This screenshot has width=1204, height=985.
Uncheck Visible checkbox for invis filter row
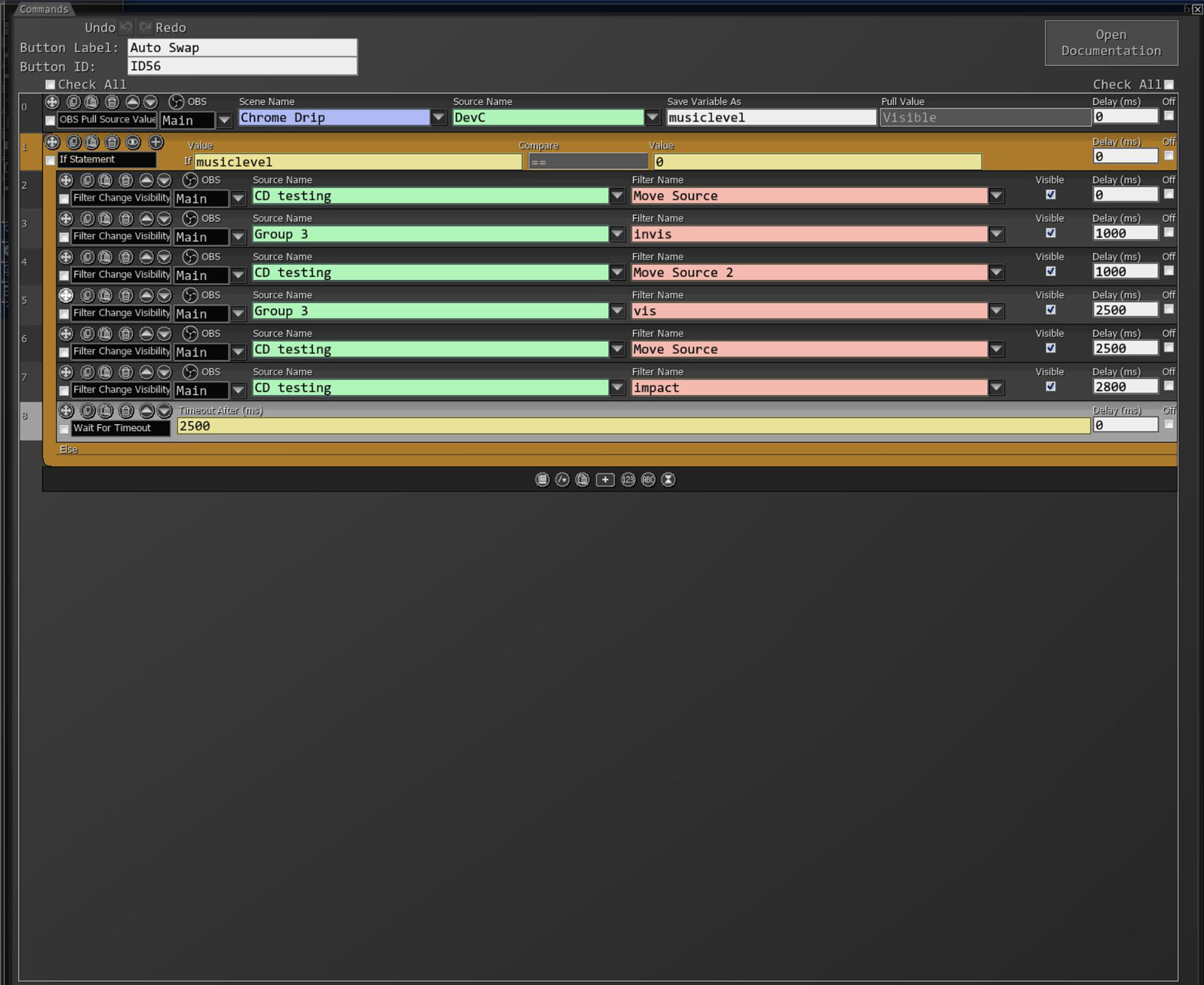1050,233
